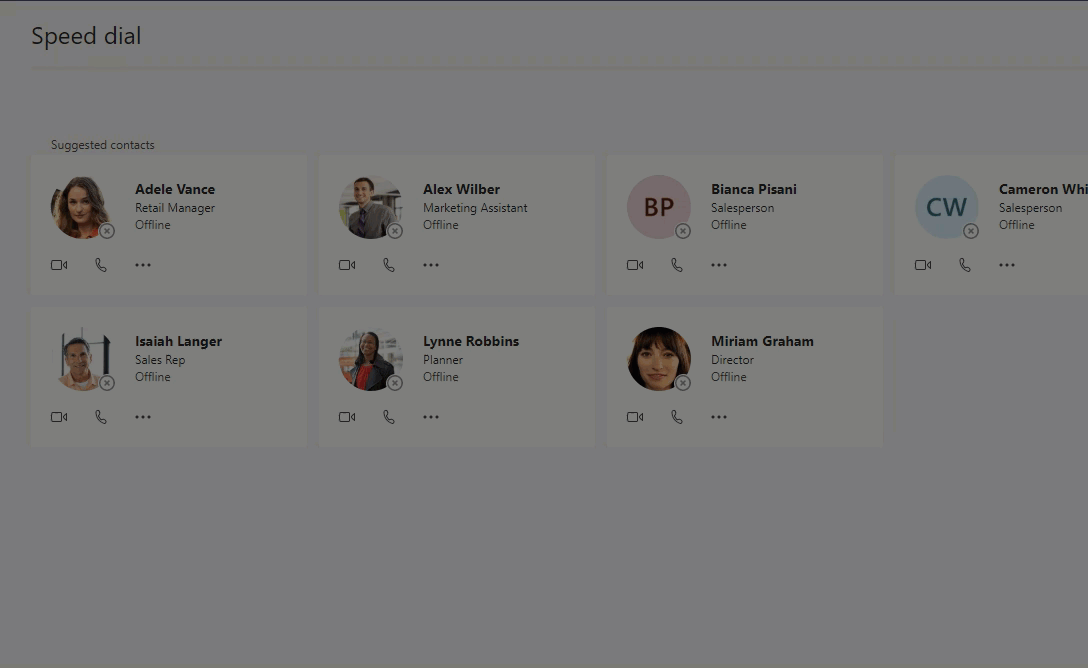Start audio call with Adele Vance
The width and height of the screenshot is (1088, 668).
101,265
